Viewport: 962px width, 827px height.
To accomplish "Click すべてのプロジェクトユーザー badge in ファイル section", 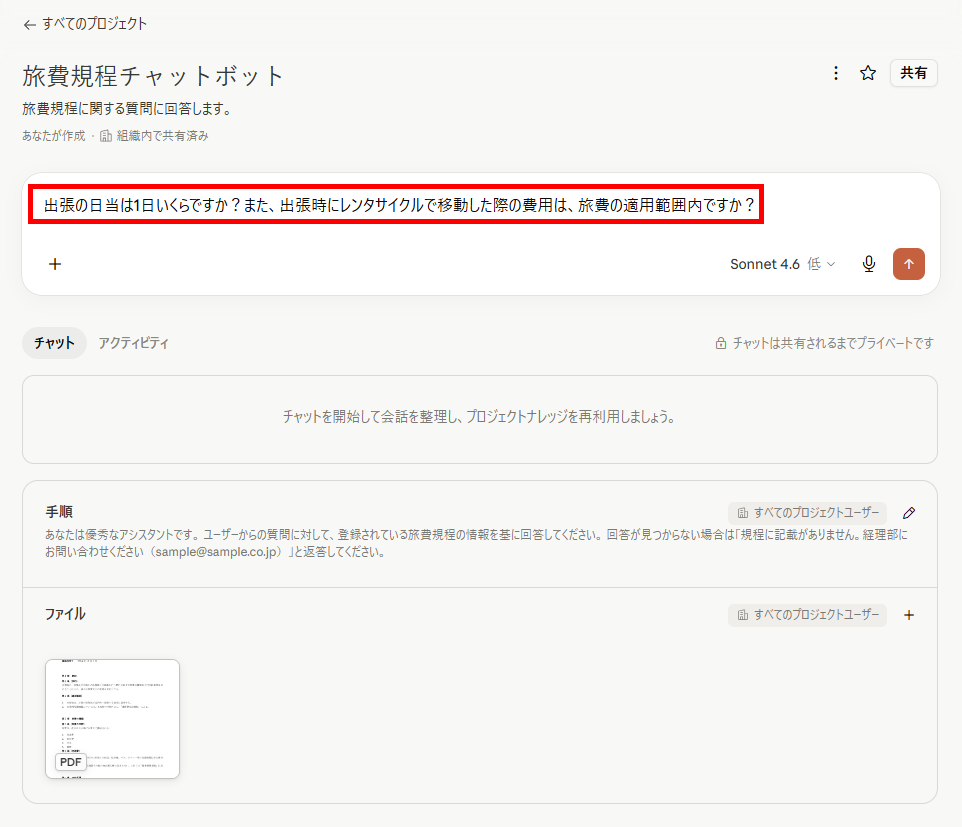I will point(807,615).
